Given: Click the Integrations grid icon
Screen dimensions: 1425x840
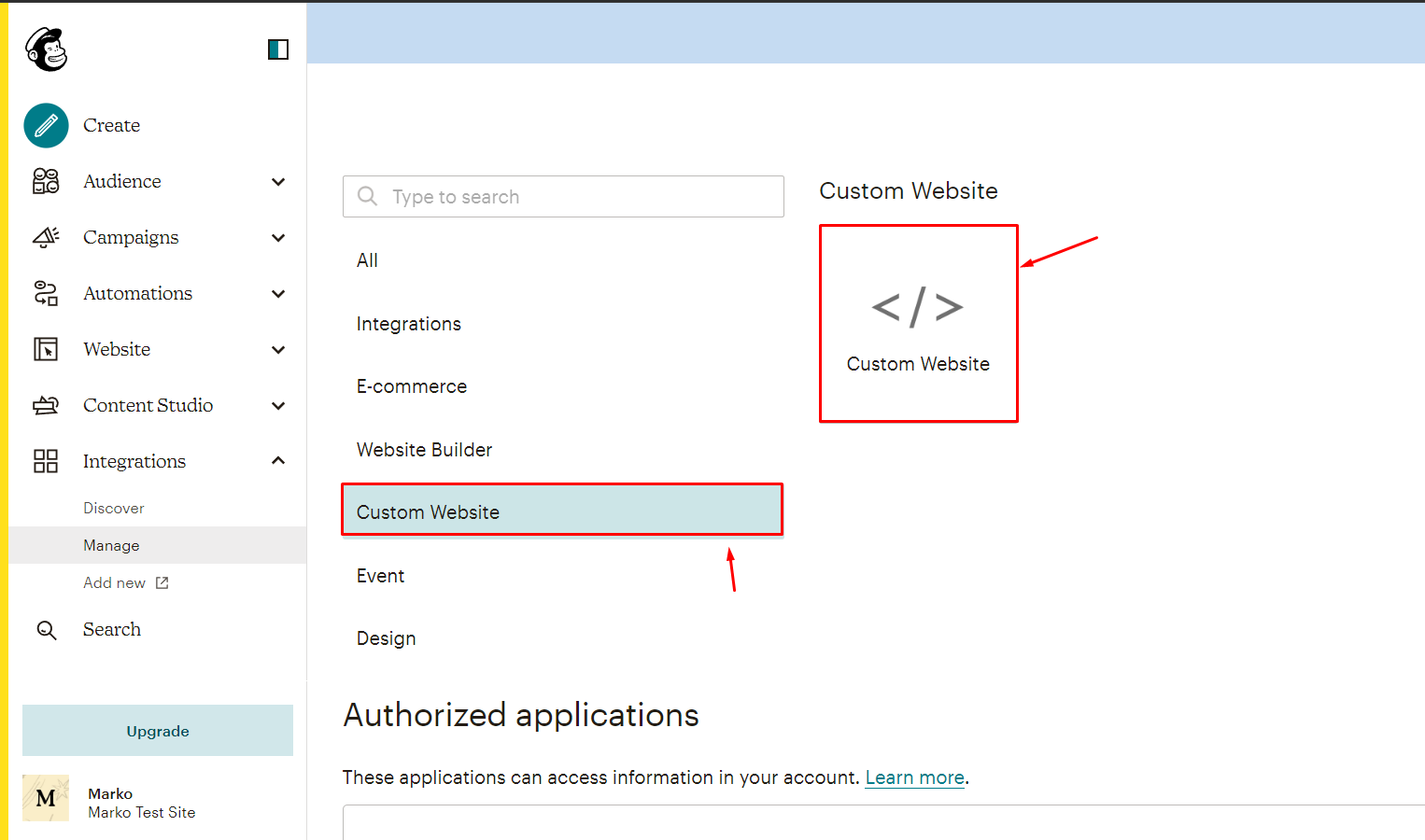Looking at the screenshot, I should 46,461.
